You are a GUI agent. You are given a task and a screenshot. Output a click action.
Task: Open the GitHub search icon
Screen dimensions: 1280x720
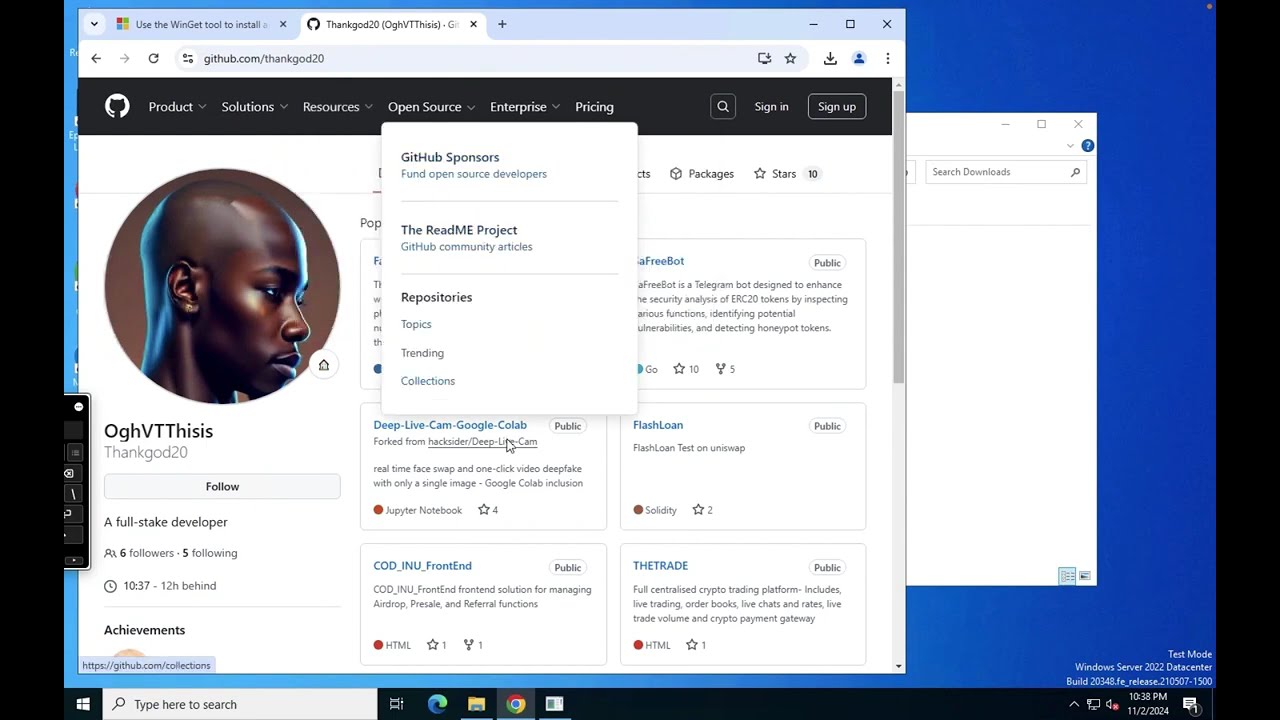(x=723, y=107)
